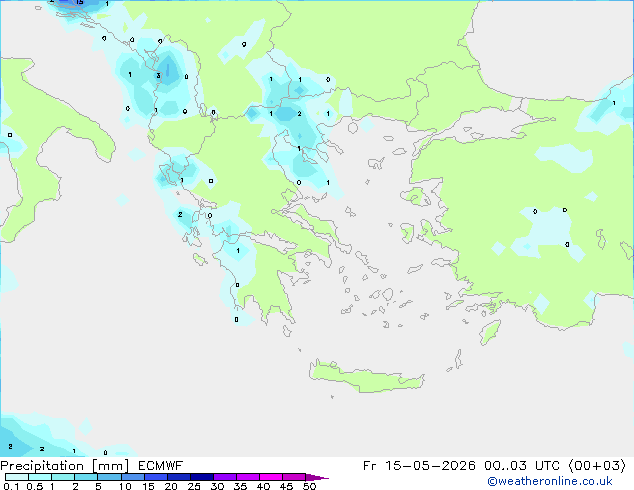
Task: Click the legend label "20"
Action: click(x=171, y=486)
